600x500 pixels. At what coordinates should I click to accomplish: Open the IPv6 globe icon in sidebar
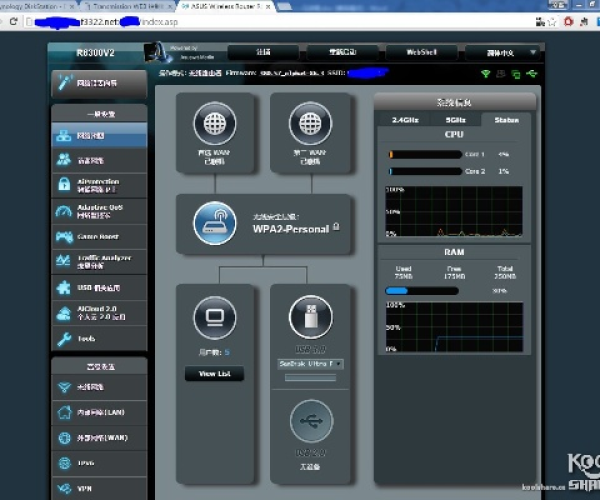coord(64,463)
